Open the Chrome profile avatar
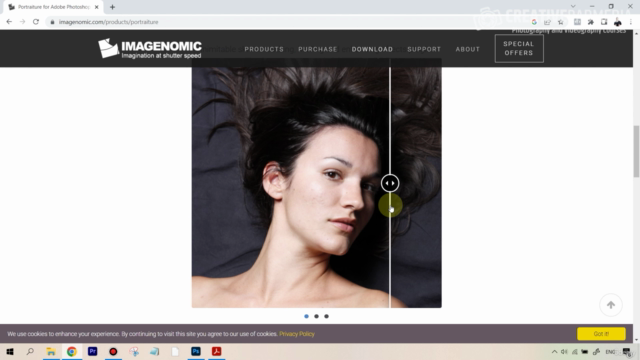This screenshot has width=640, height=360. tap(618, 22)
